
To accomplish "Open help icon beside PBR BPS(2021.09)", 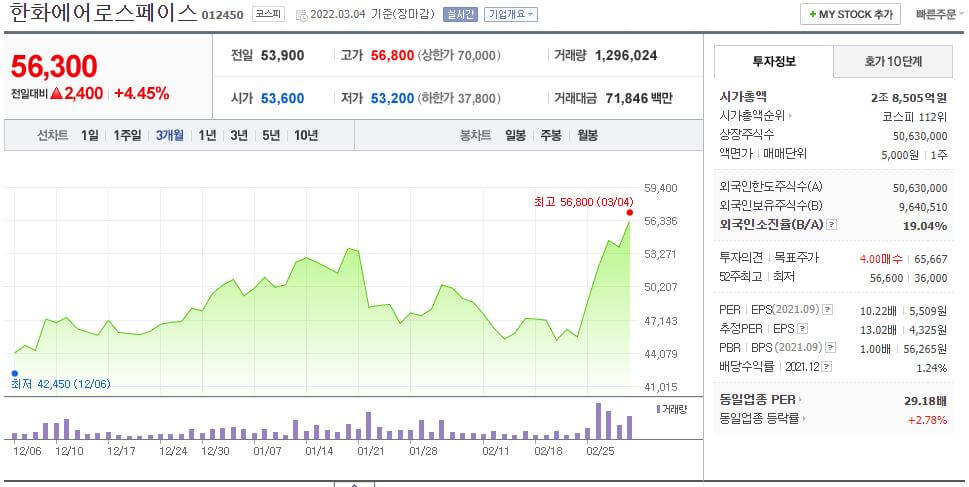I will (x=832, y=348).
